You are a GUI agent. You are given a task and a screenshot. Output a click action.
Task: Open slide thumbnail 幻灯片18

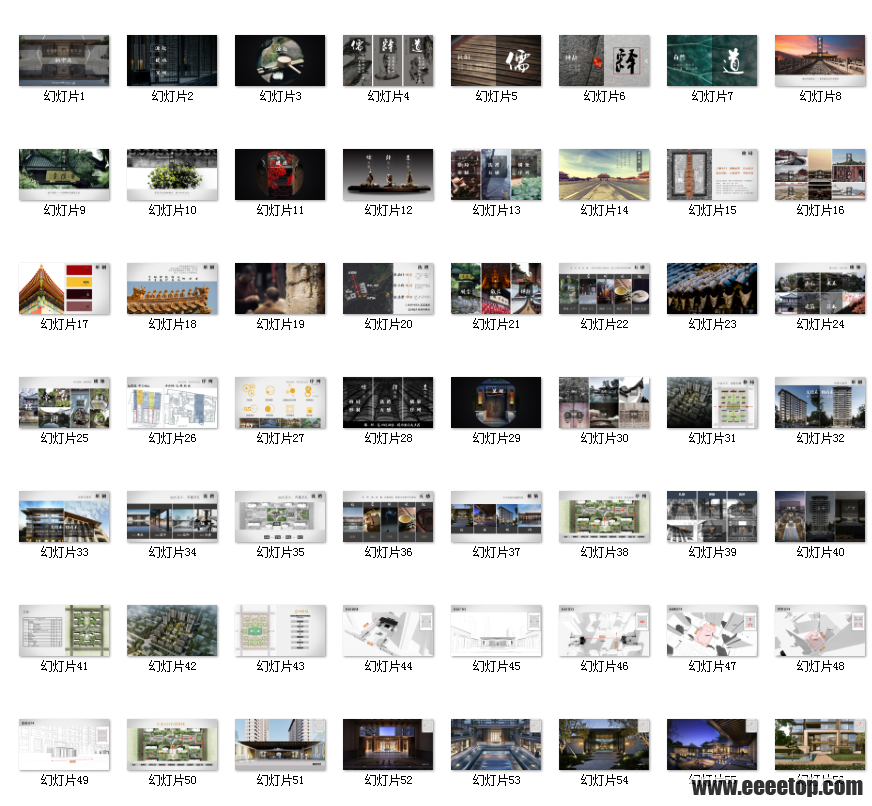pos(172,289)
